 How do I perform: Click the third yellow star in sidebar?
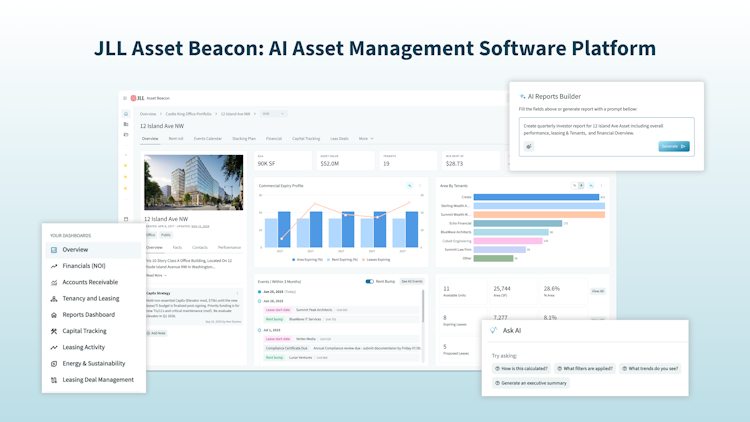(126, 188)
